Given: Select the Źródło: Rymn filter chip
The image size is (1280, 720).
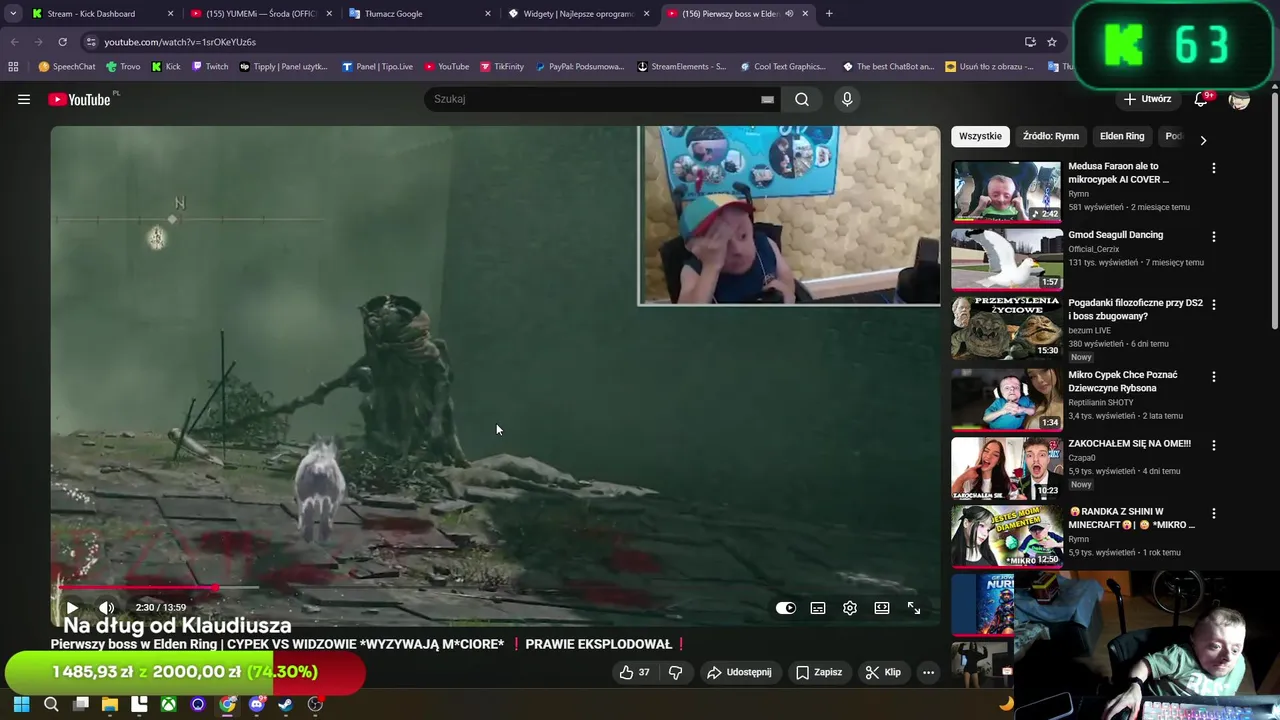Looking at the screenshot, I should 1051,136.
